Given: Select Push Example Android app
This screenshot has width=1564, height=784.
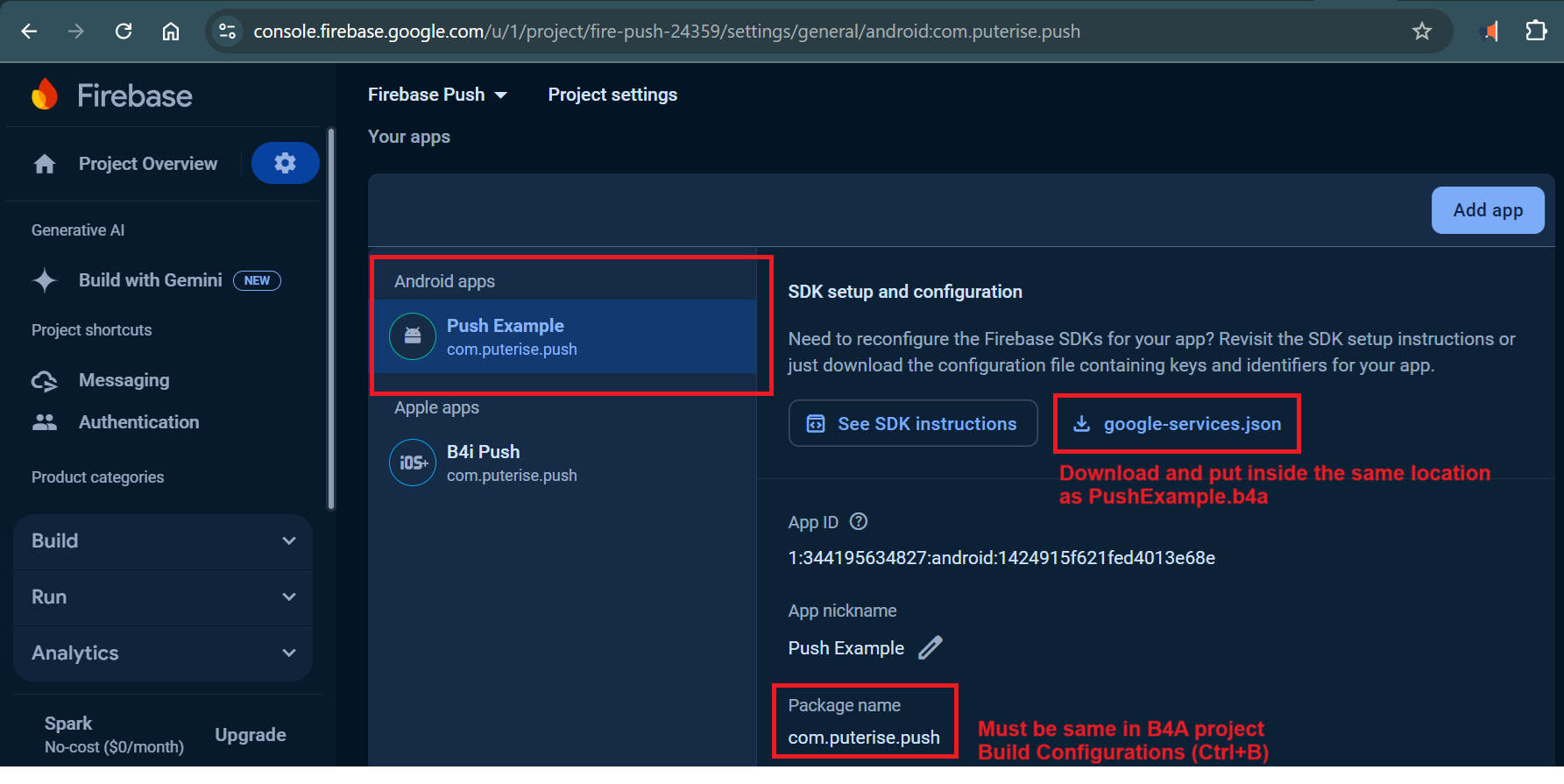Looking at the screenshot, I should [x=566, y=336].
